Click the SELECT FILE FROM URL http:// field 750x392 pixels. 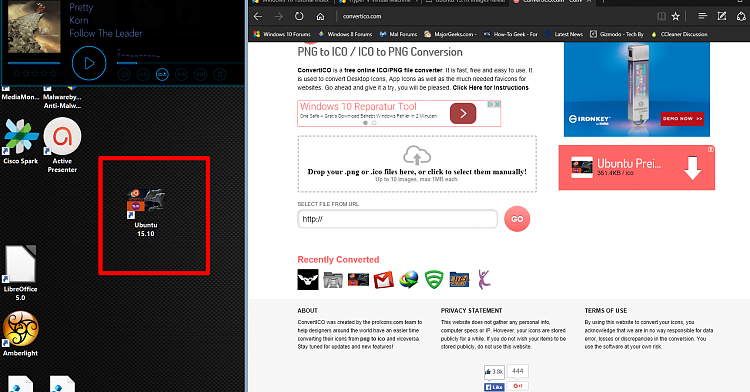(397, 219)
